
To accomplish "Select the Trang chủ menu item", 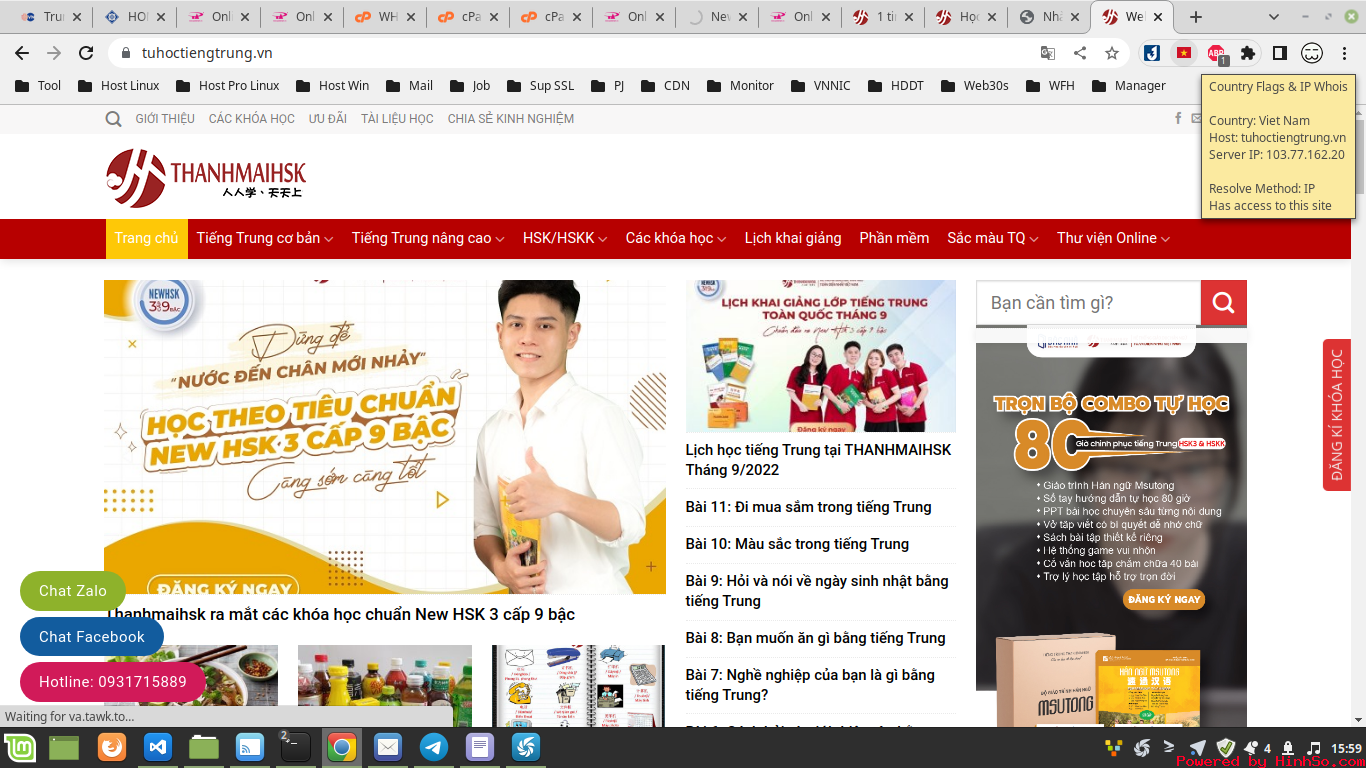I will click(x=146, y=238).
